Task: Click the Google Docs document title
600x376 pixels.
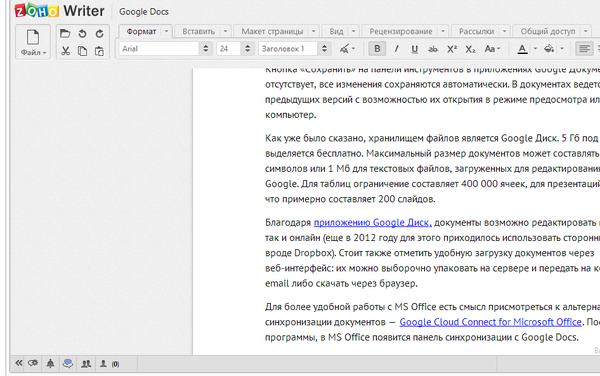Action: point(143,12)
